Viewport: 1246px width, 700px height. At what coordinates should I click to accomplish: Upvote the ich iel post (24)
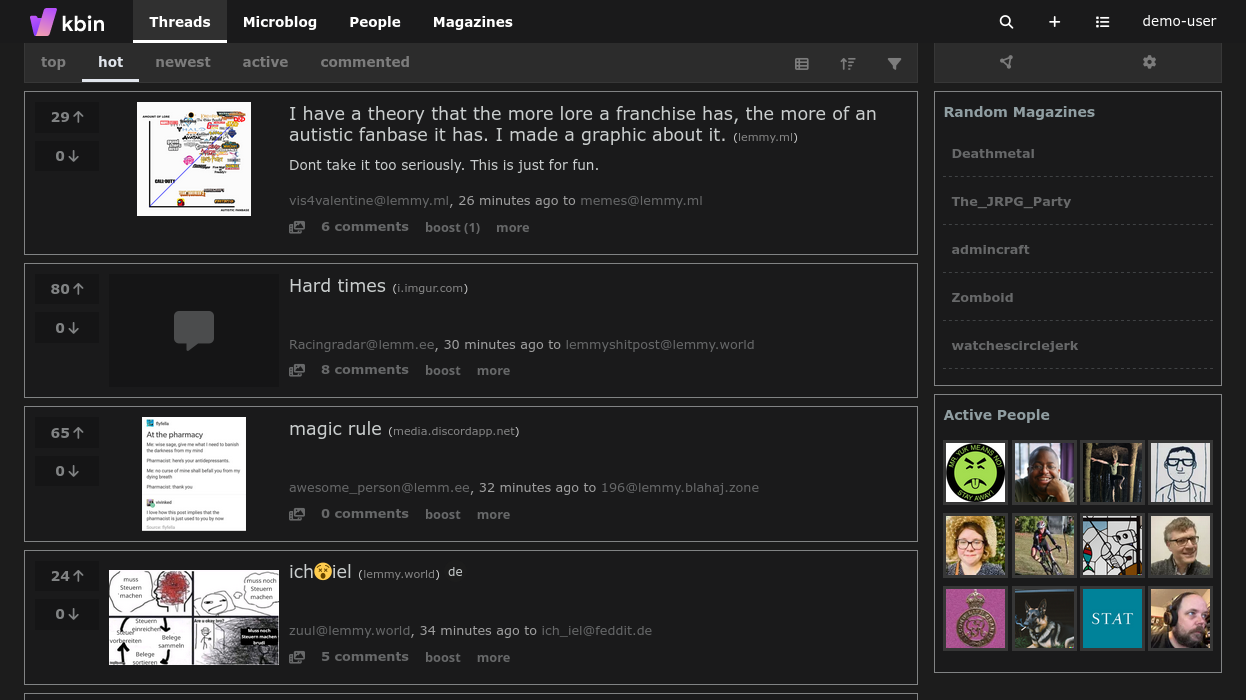click(x=67, y=576)
